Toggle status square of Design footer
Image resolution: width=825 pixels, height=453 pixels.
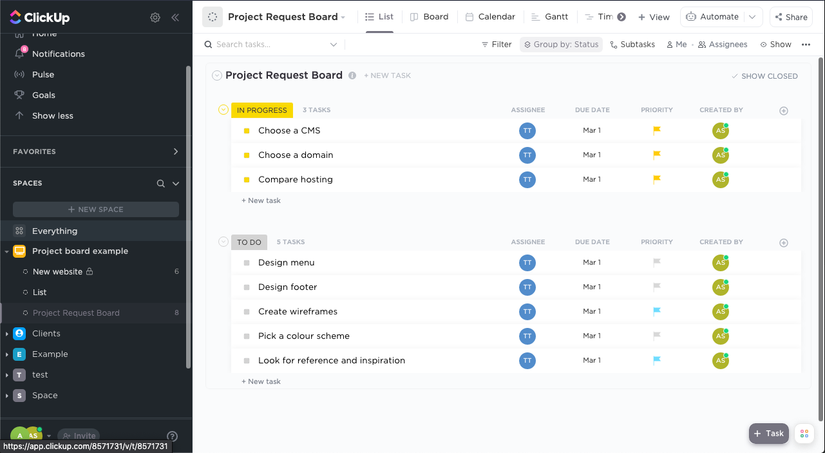point(246,287)
